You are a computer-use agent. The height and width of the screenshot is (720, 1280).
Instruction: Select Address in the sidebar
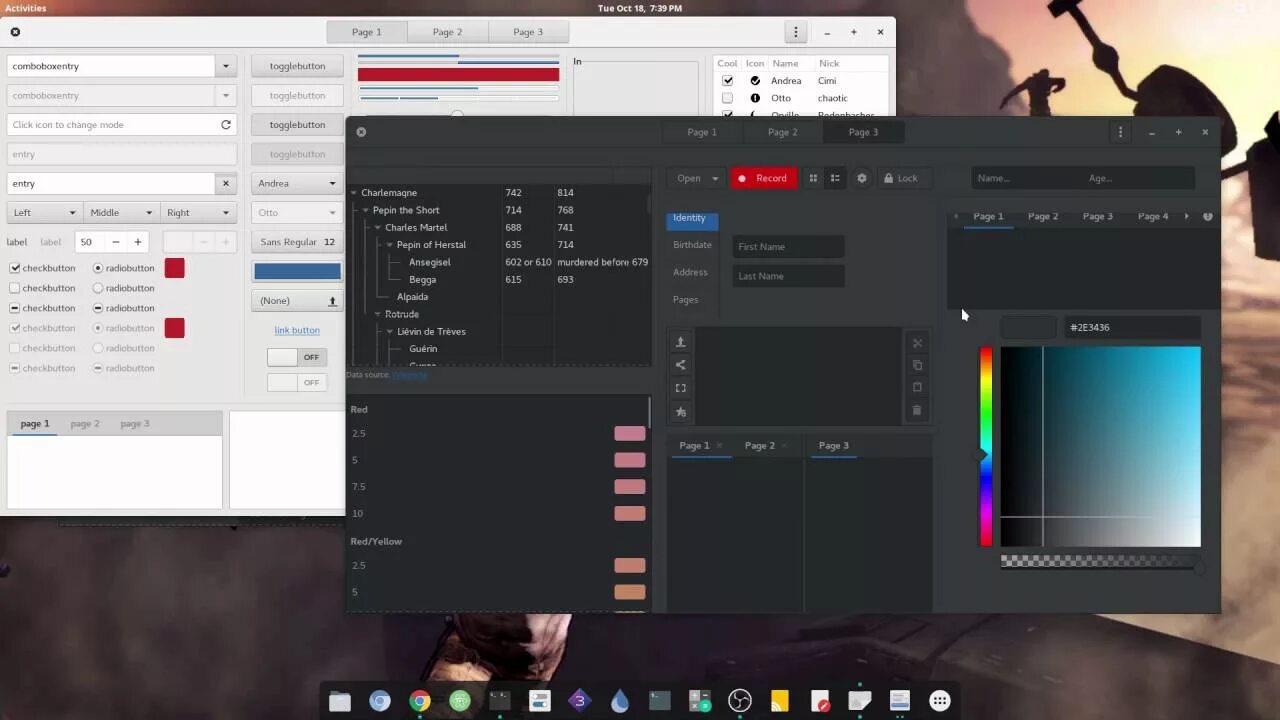pyautogui.click(x=692, y=272)
